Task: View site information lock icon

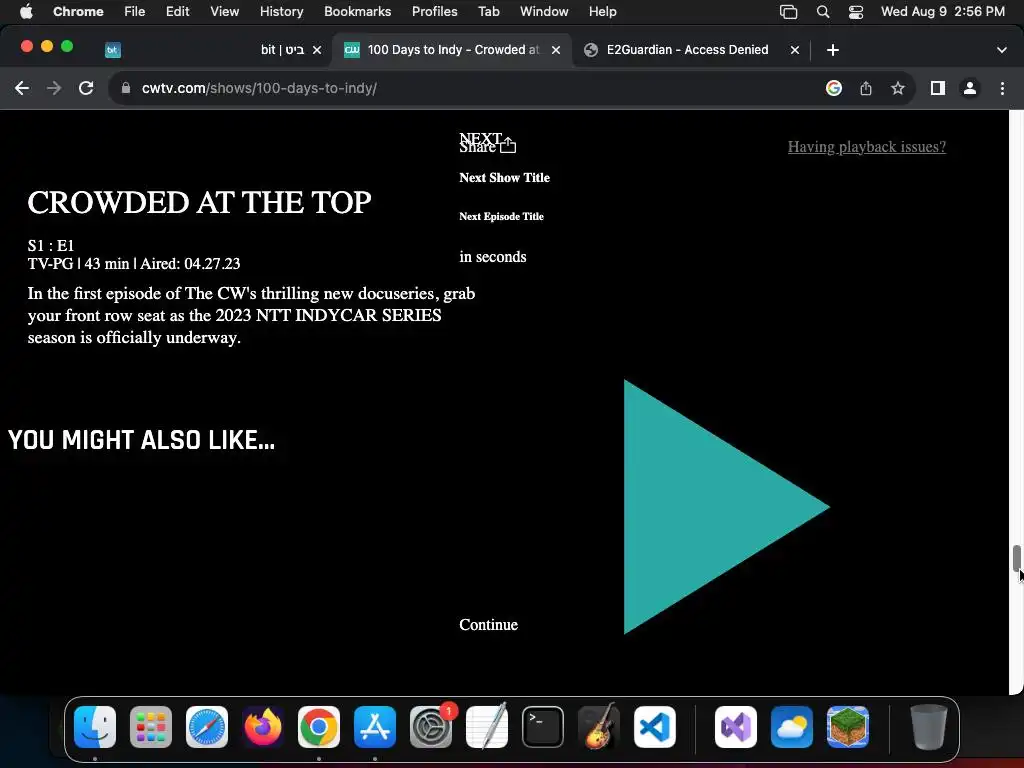Action: [x=126, y=88]
